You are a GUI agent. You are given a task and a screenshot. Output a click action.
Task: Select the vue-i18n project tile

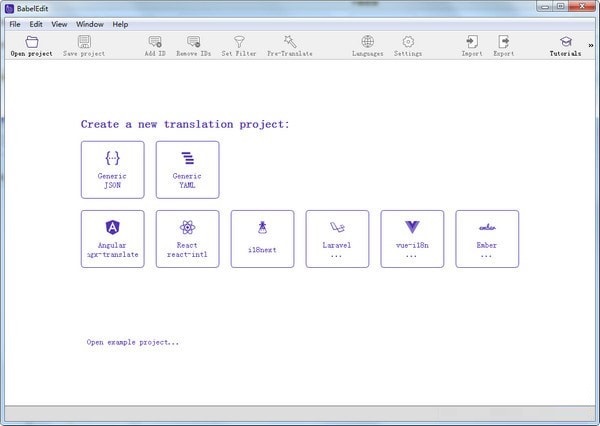pyautogui.click(x=412, y=238)
